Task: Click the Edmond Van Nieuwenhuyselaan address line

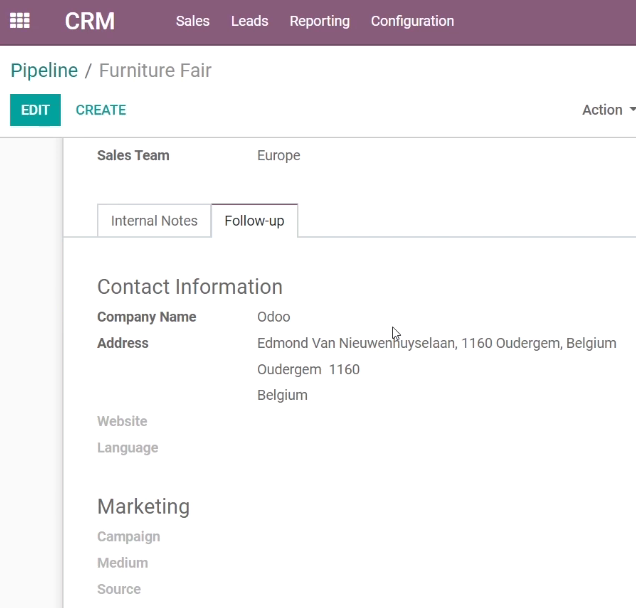Action: point(437,343)
